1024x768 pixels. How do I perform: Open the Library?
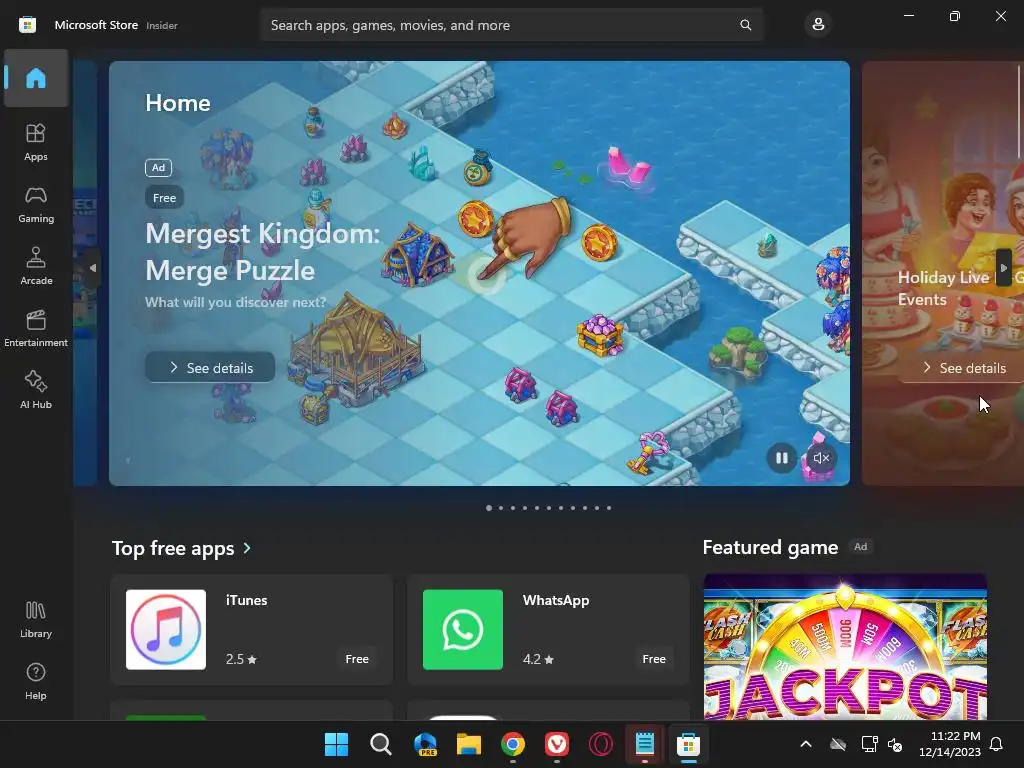click(x=36, y=619)
